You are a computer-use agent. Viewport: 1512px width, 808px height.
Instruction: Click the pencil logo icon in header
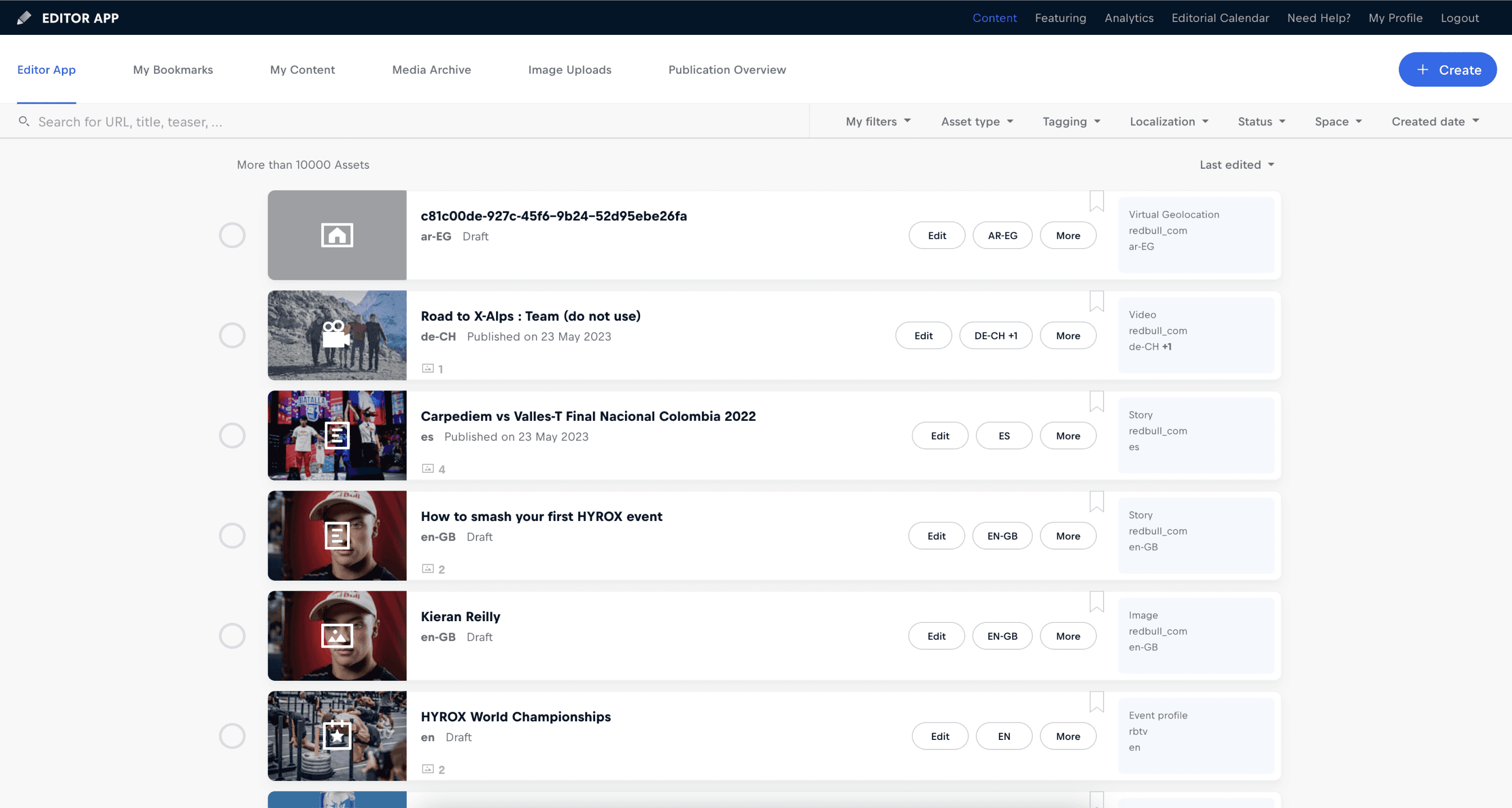coord(24,17)
